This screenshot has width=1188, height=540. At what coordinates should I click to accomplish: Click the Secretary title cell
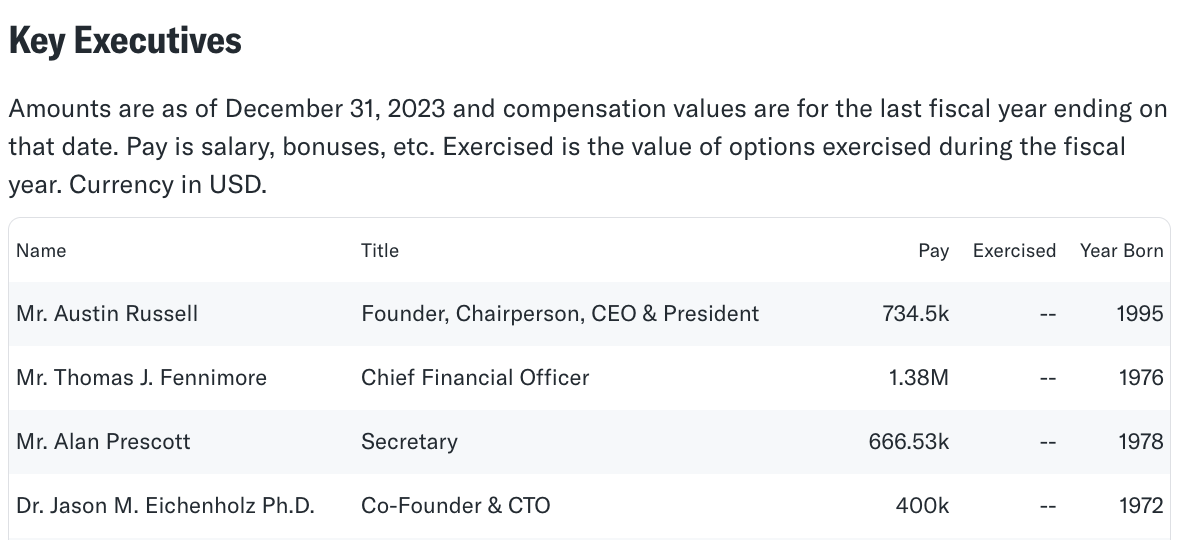pos(409,442)
